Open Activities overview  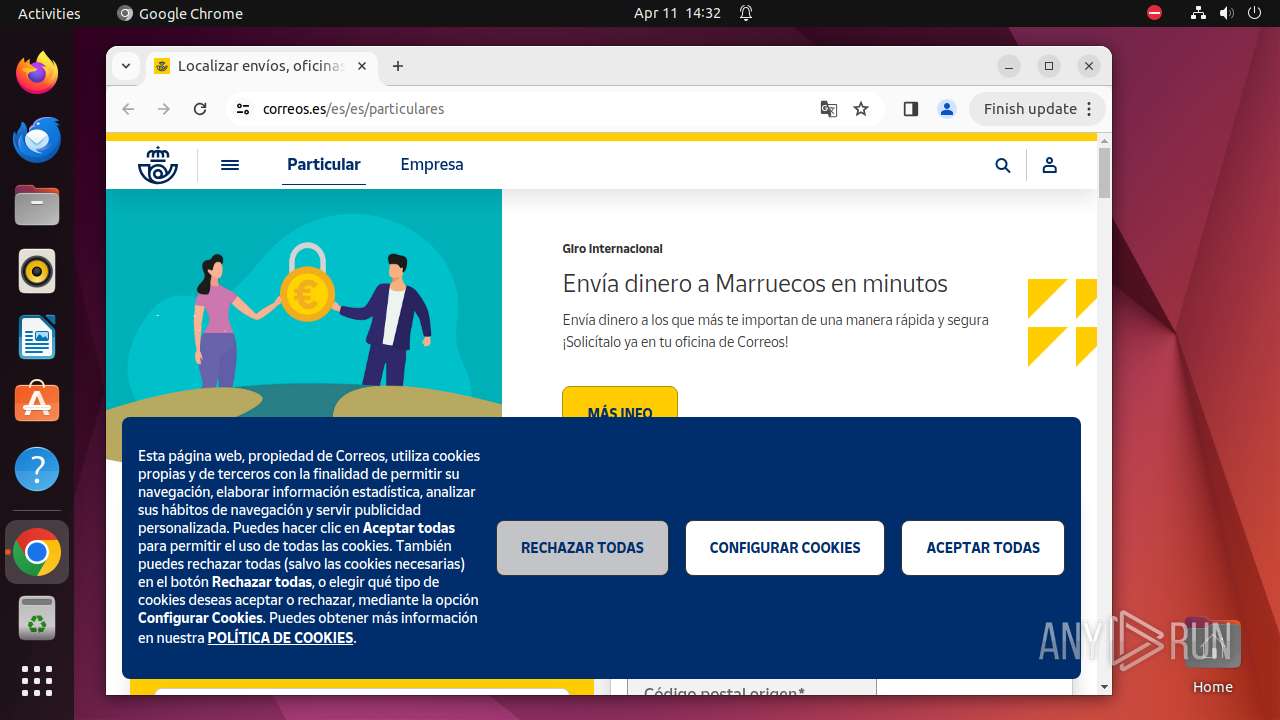[x=49, y=13]
